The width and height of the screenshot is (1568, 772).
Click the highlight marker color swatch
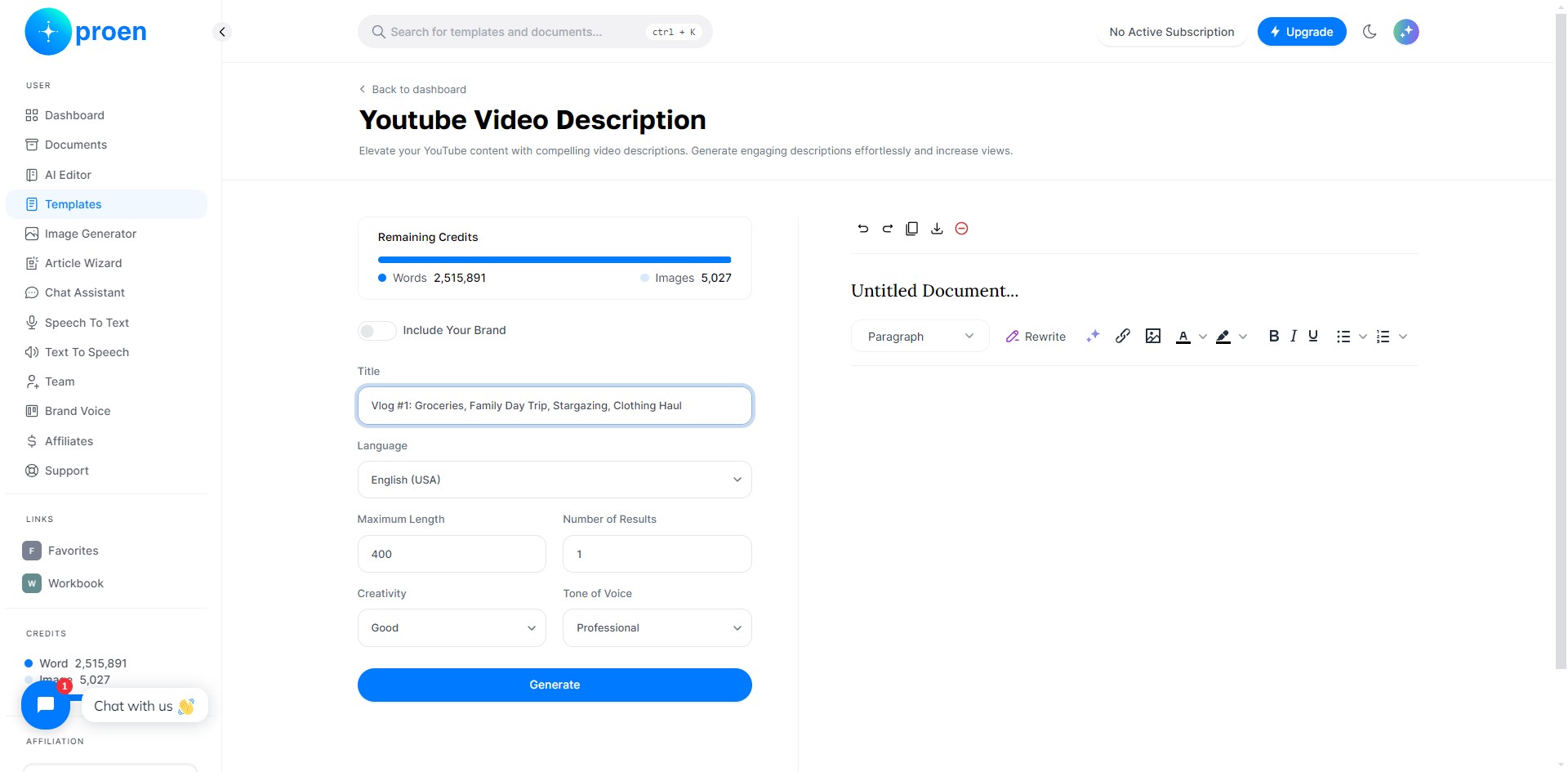pyautogui.click(x=1223, y=337)
